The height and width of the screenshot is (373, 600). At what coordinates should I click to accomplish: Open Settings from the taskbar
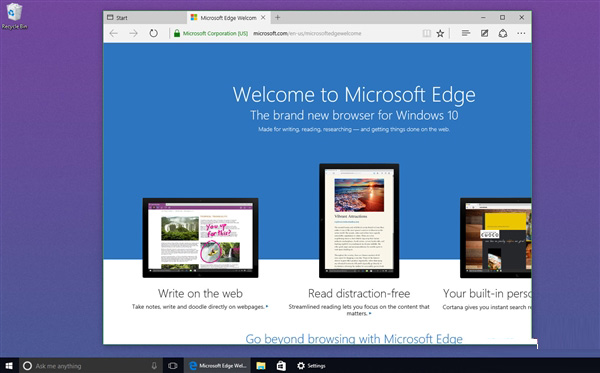(x=311, y=366)
